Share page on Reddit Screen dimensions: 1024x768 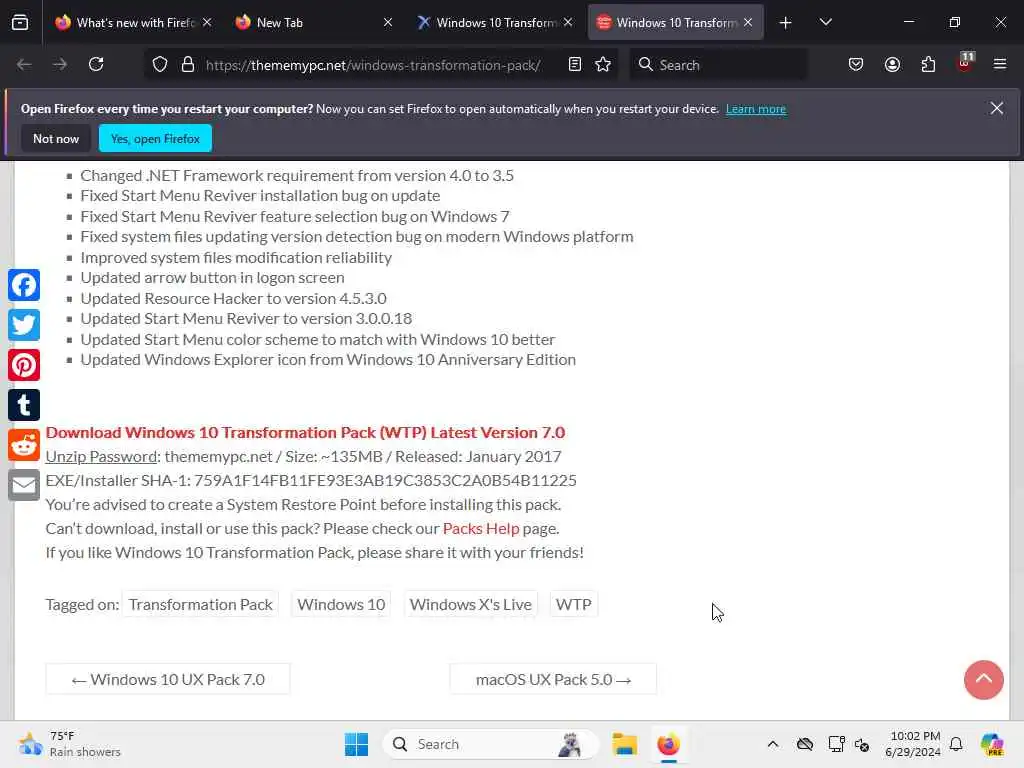[24, 445]
